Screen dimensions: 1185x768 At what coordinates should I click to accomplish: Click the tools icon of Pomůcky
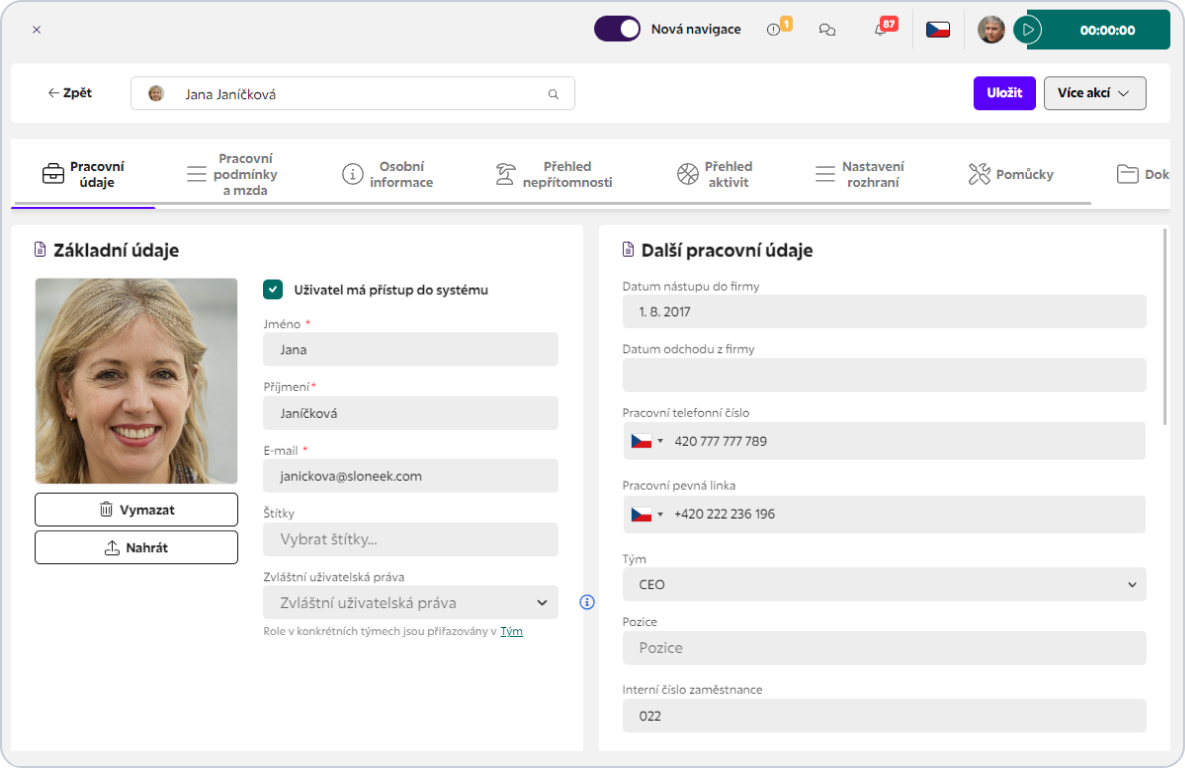coord(979,174)
